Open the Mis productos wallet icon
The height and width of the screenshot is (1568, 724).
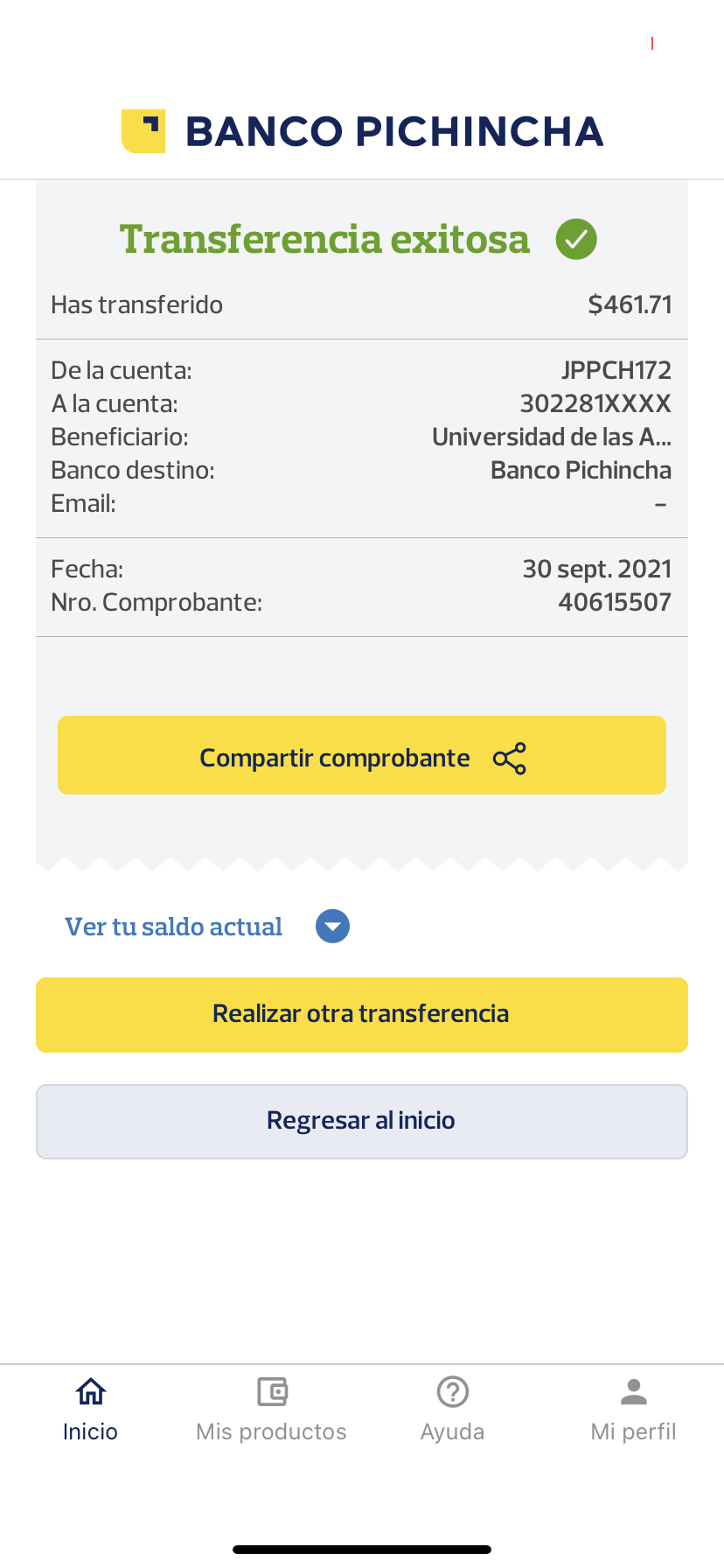click(x=272, y=1390)
